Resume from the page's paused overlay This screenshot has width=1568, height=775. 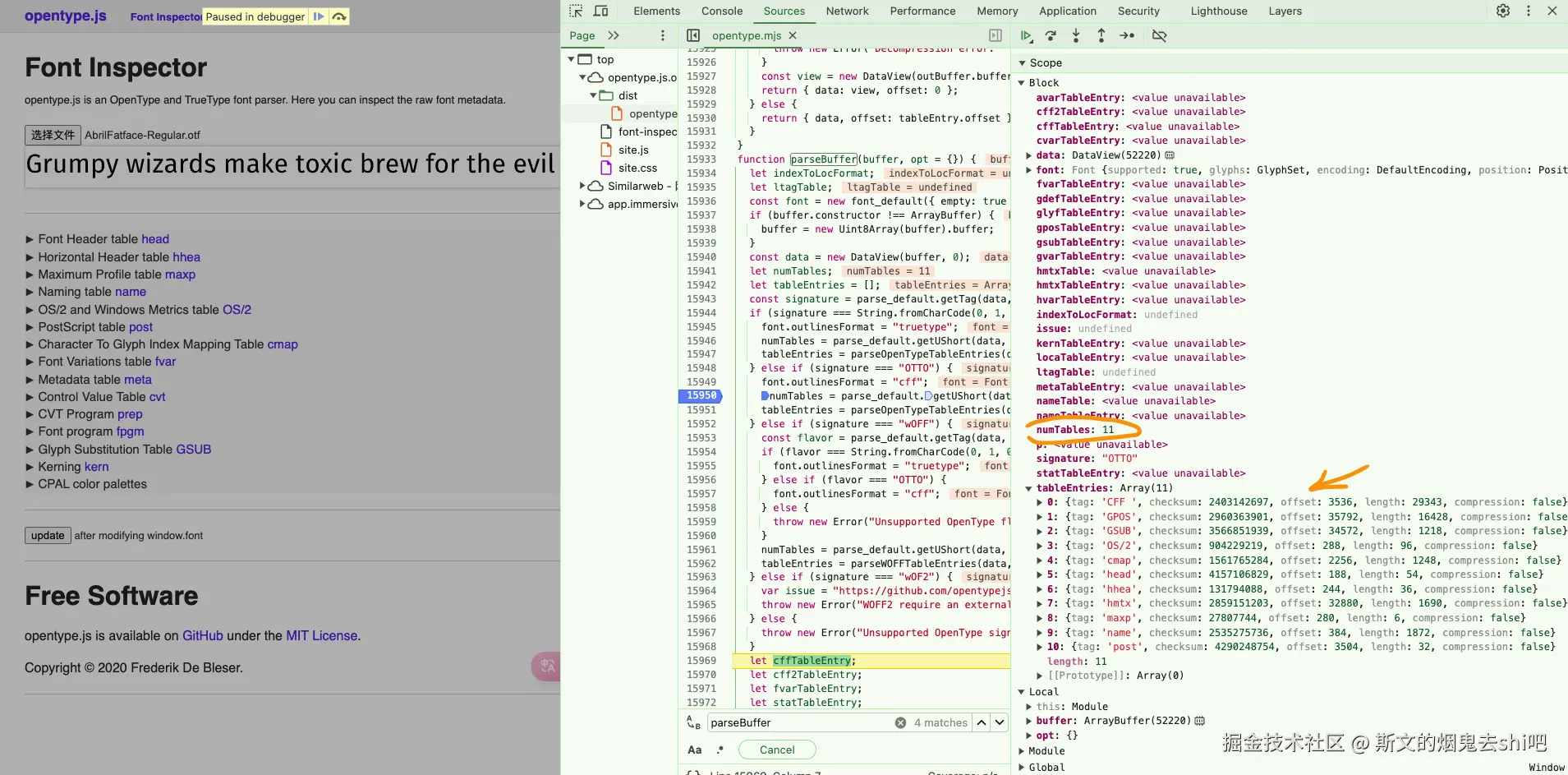pos(319,16)
